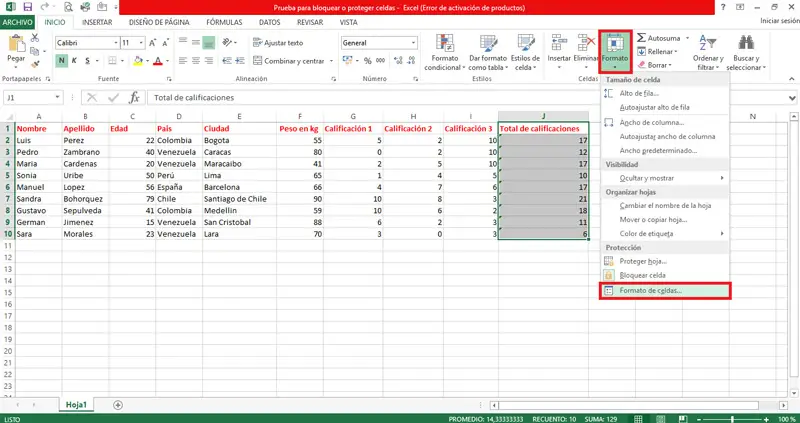800x423 pixels.
Task: Align text left
Action: point(183,61)
